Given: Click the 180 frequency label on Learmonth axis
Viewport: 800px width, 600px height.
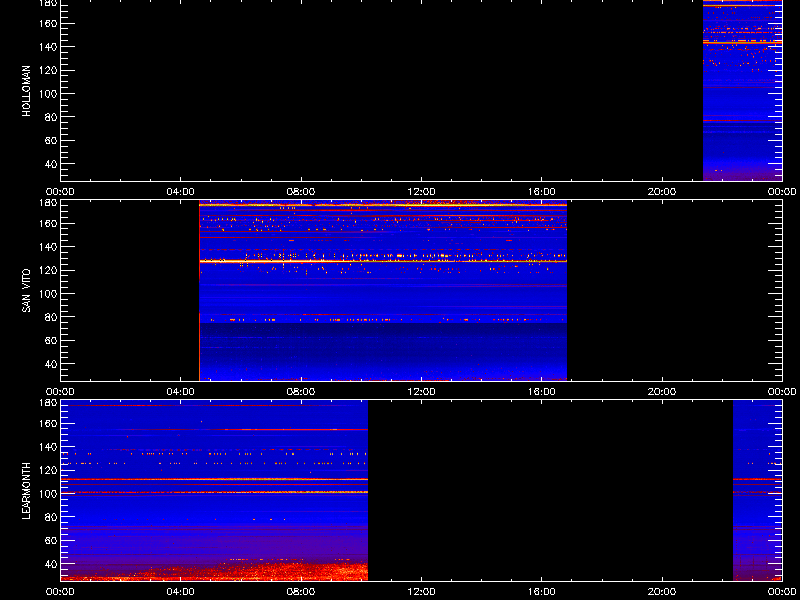Looking at the screenshot, I should point(49,403).
